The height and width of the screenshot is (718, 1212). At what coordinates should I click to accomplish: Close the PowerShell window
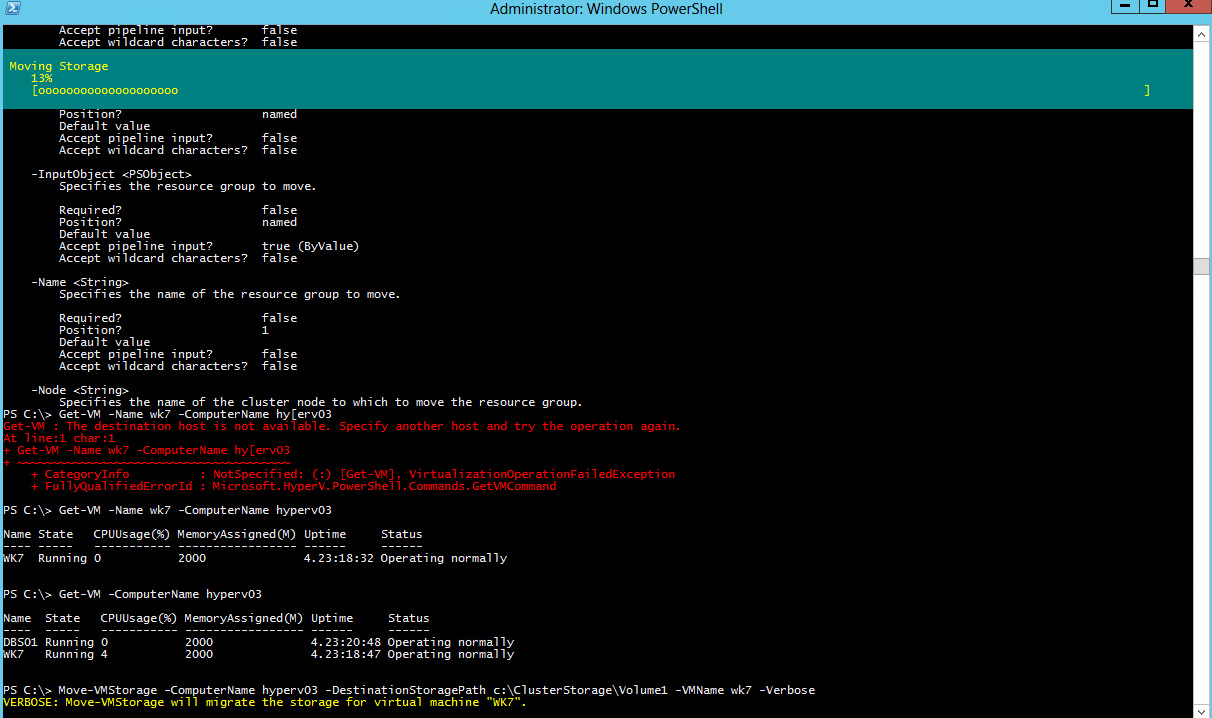[1186, 7]
